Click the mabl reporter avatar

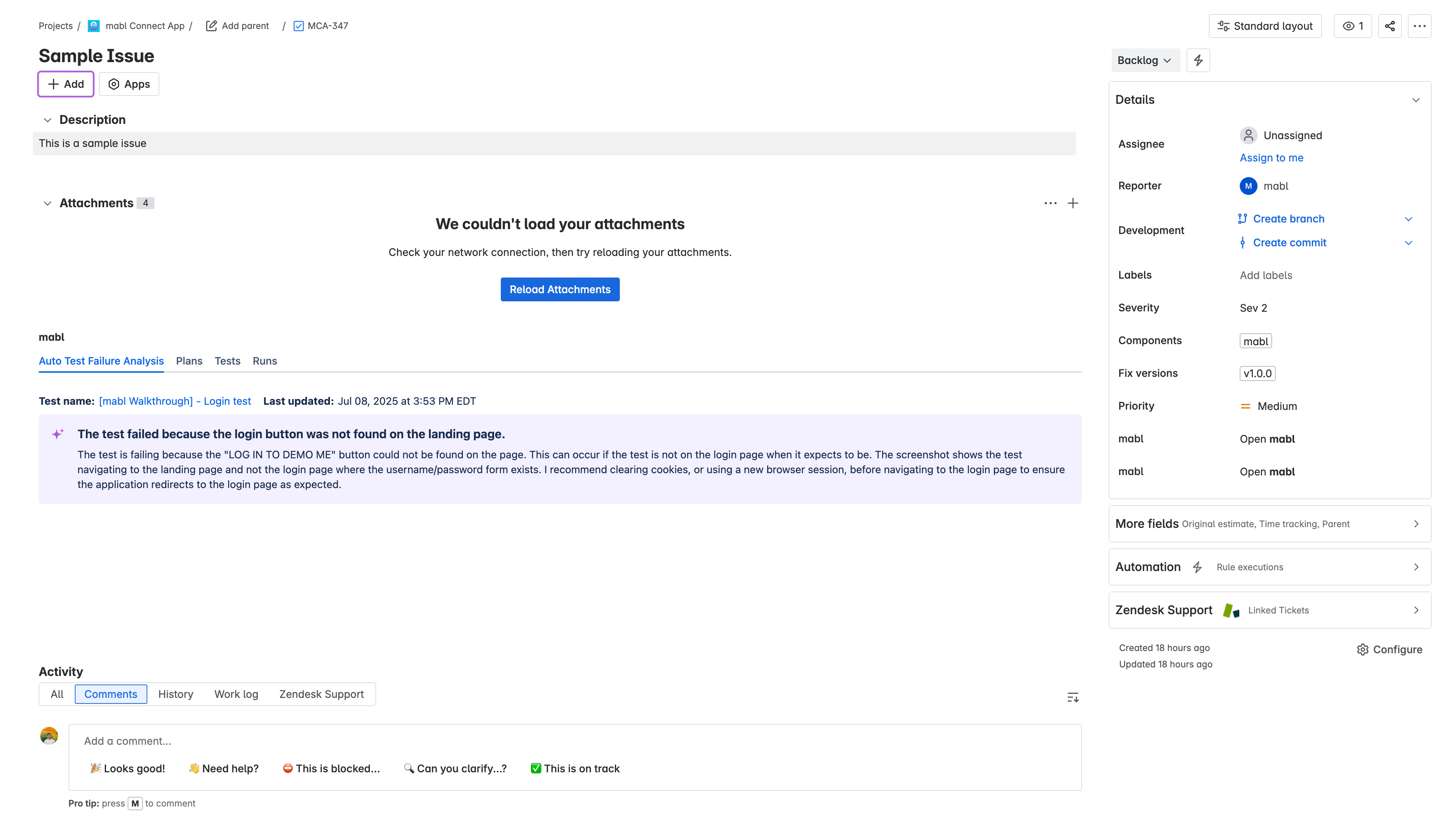1248,186
